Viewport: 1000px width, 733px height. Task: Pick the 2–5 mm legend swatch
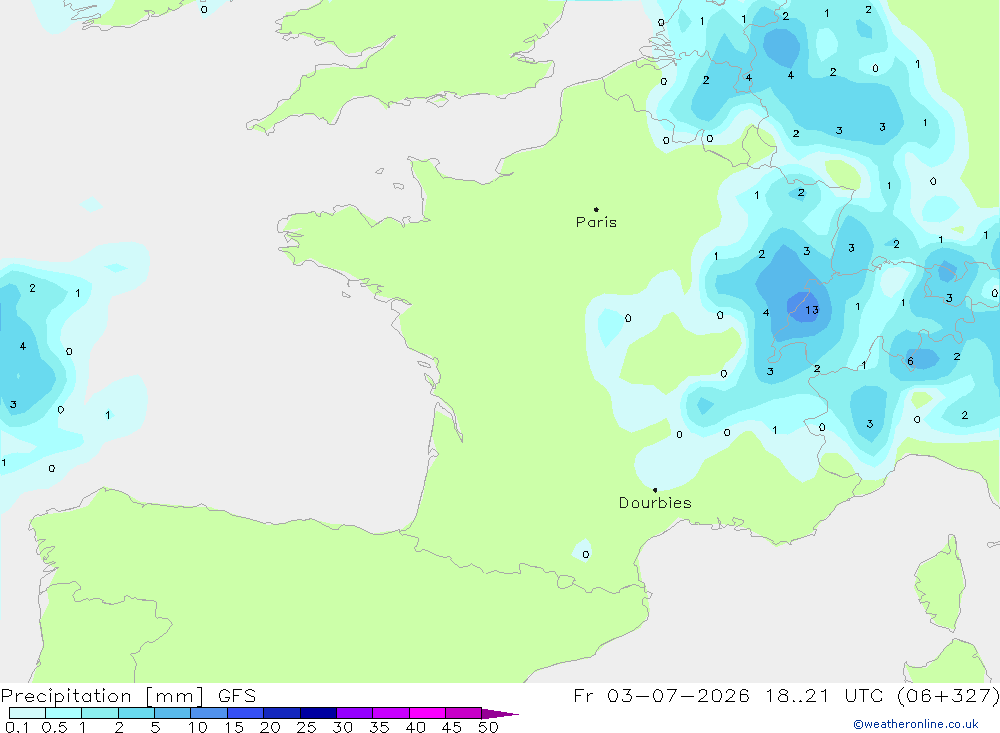pos(136,713)
